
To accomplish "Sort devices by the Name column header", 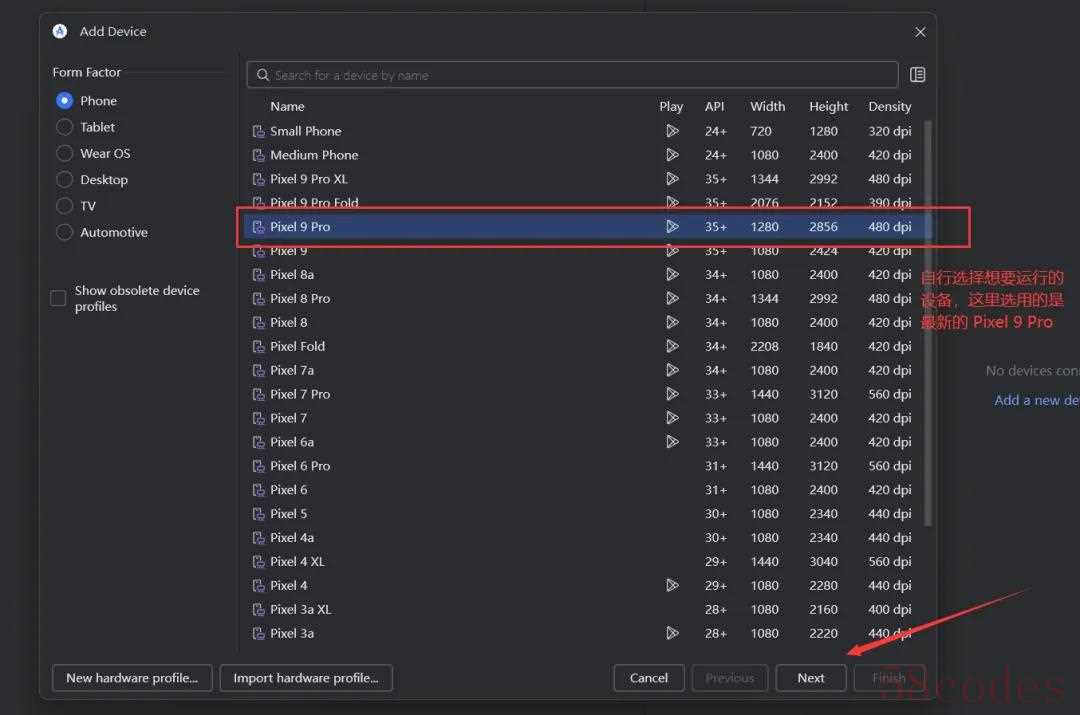I will click(x=287, y=106).
